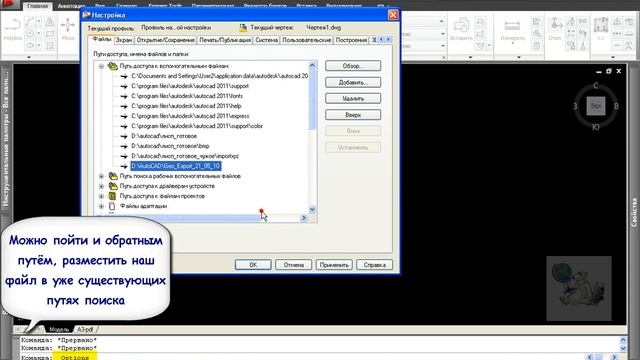Viewport: 640px width, 360px height.
Task: Select the Polyline tool in the ribbon
Action: click(x=13, y=29)
